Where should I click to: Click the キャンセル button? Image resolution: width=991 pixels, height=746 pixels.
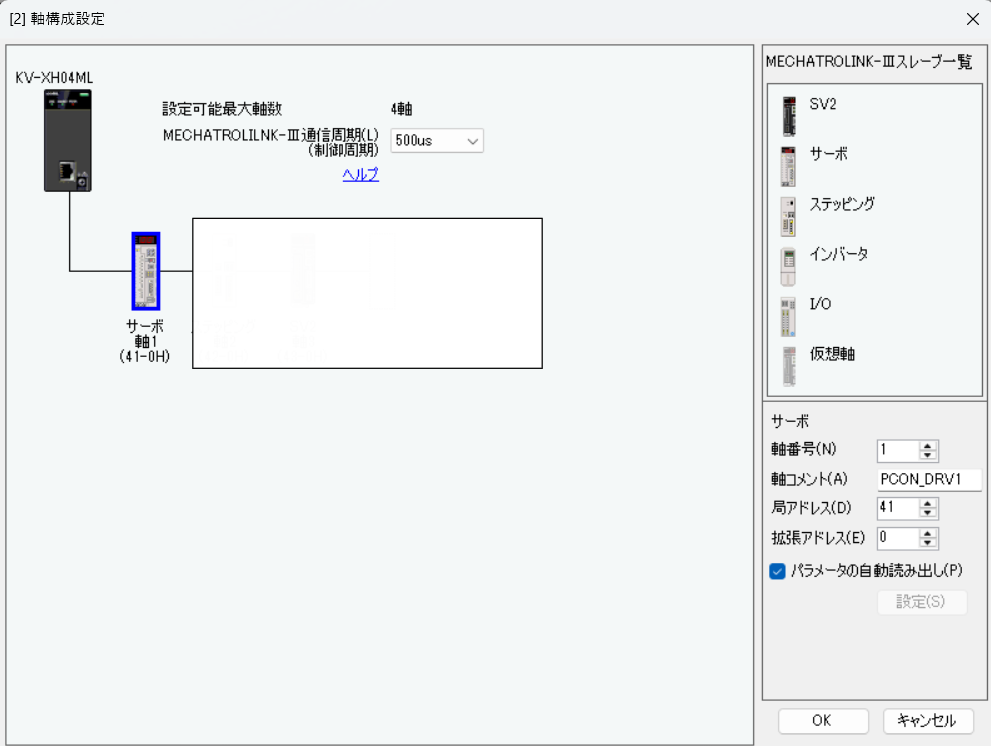tap(927, 721)
